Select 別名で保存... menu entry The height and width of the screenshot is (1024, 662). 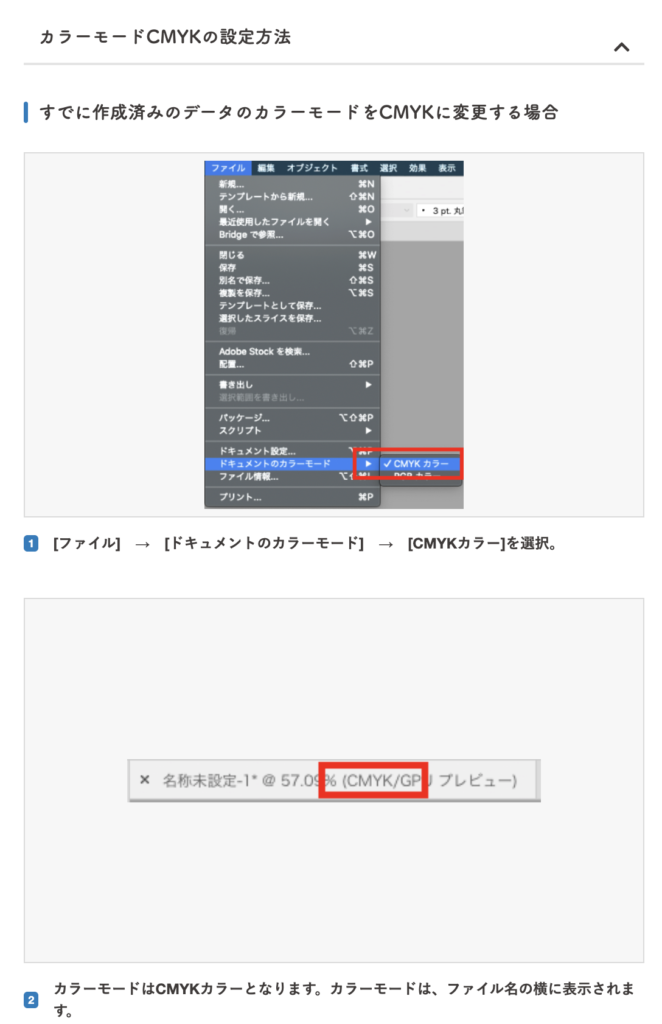click(x=245, y=281)
